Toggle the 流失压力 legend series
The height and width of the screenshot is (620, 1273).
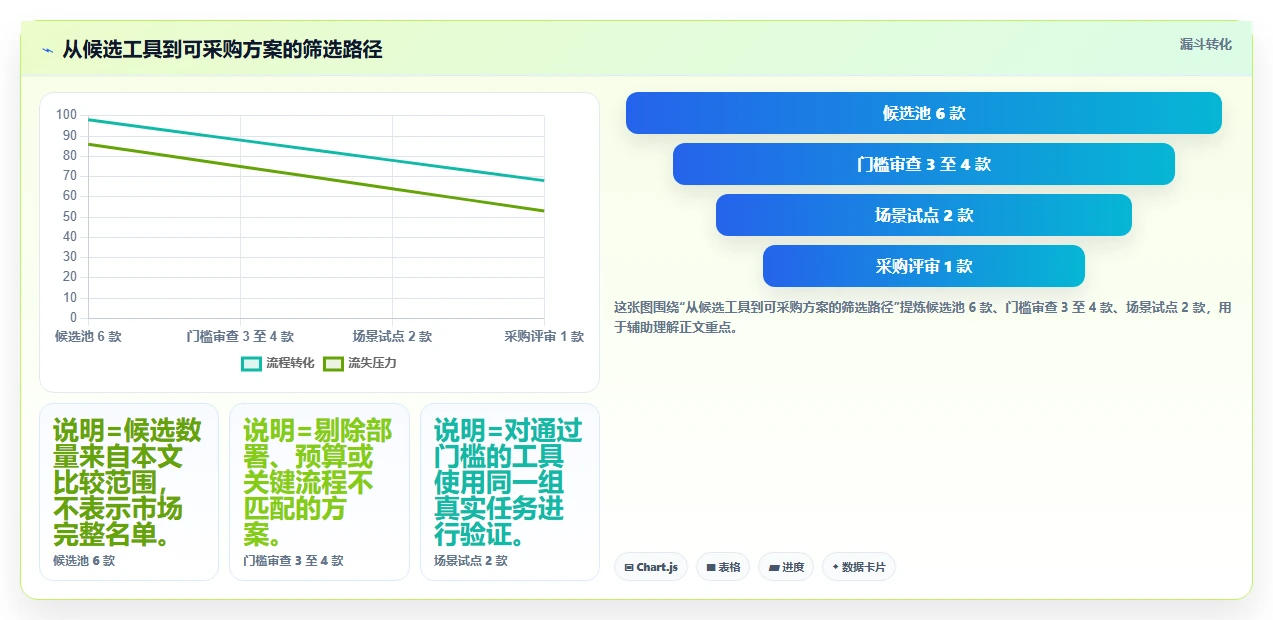click(360, 363)
